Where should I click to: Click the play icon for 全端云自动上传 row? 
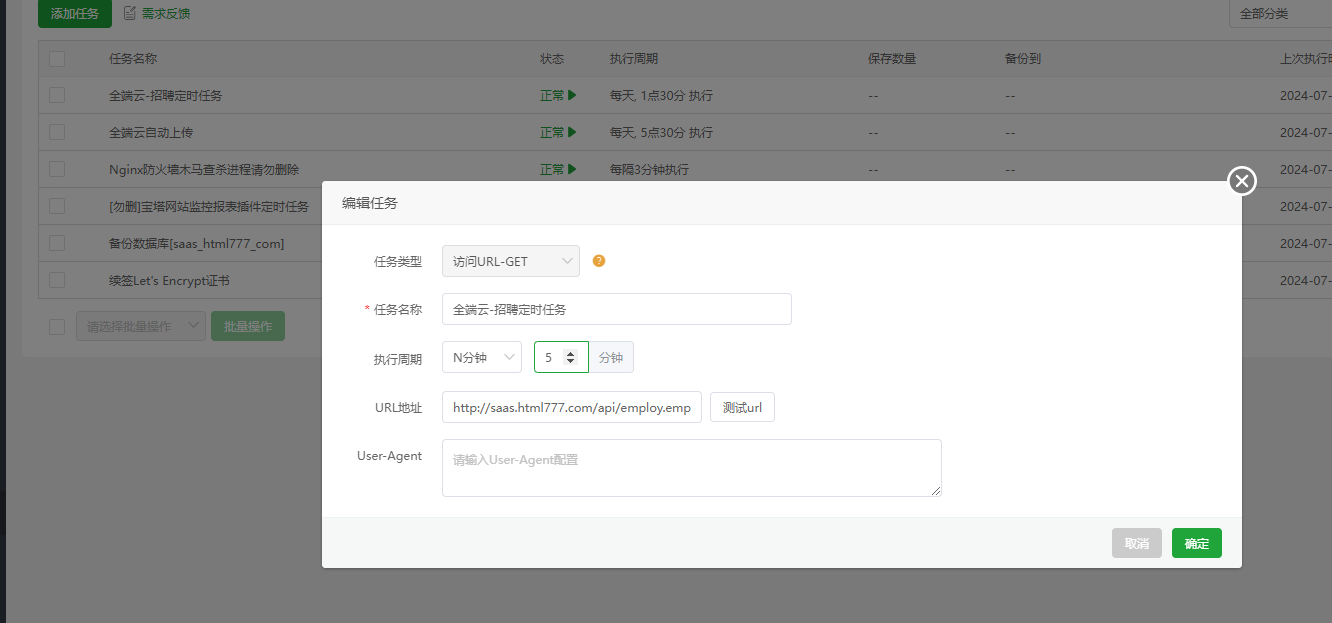pos(572,132)
